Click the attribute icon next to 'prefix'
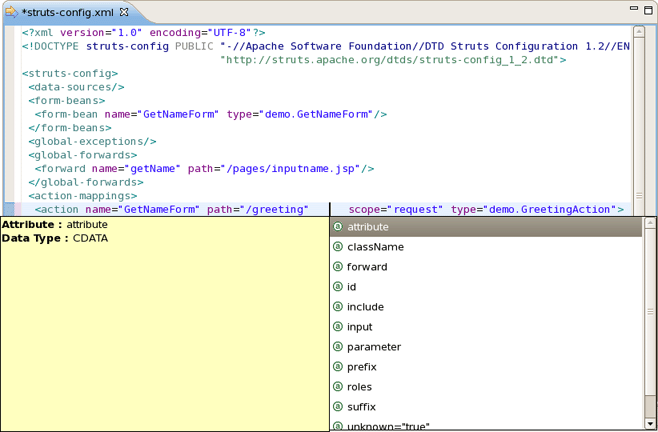 pos(338,367)
